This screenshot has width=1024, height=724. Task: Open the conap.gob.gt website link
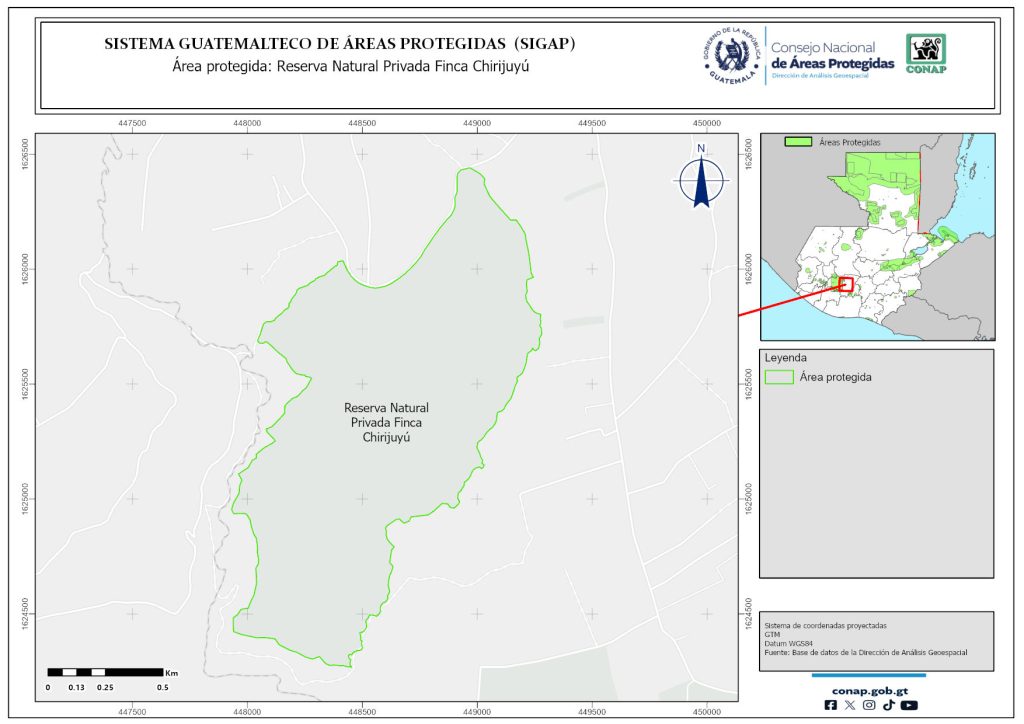[868, 689]
